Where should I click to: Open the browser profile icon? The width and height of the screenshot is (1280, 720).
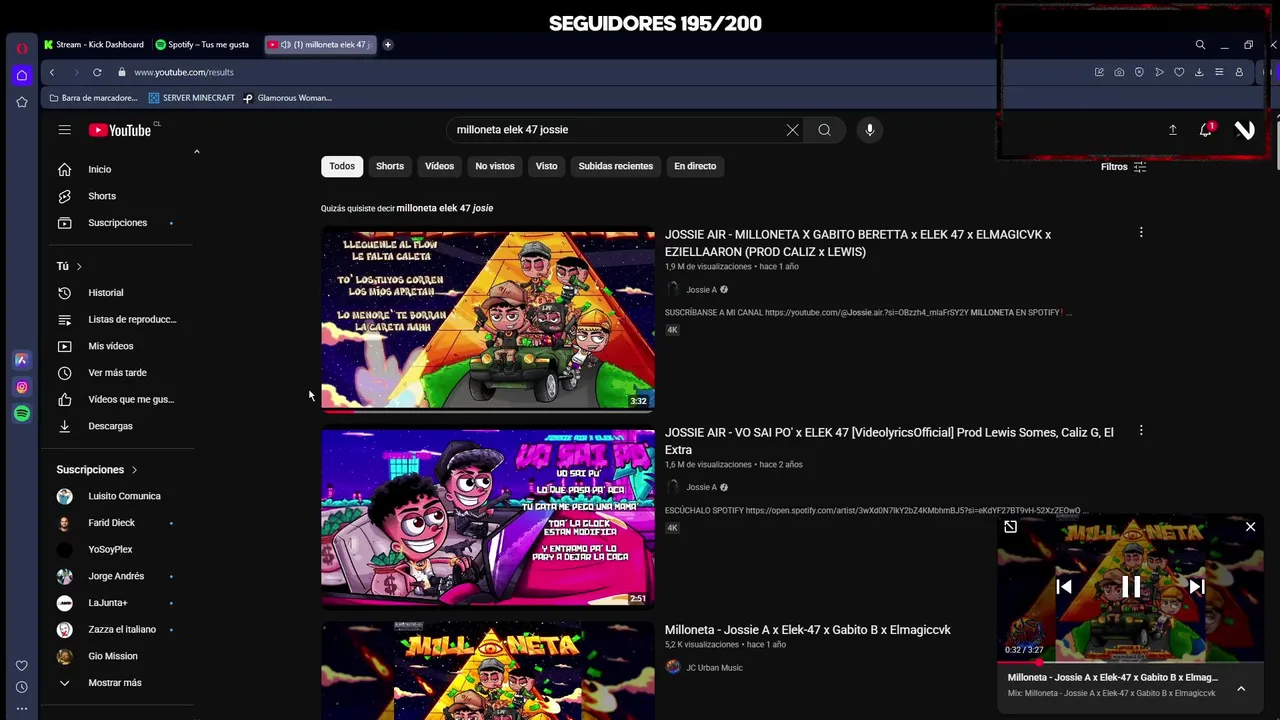click(x=1239, y=72)
